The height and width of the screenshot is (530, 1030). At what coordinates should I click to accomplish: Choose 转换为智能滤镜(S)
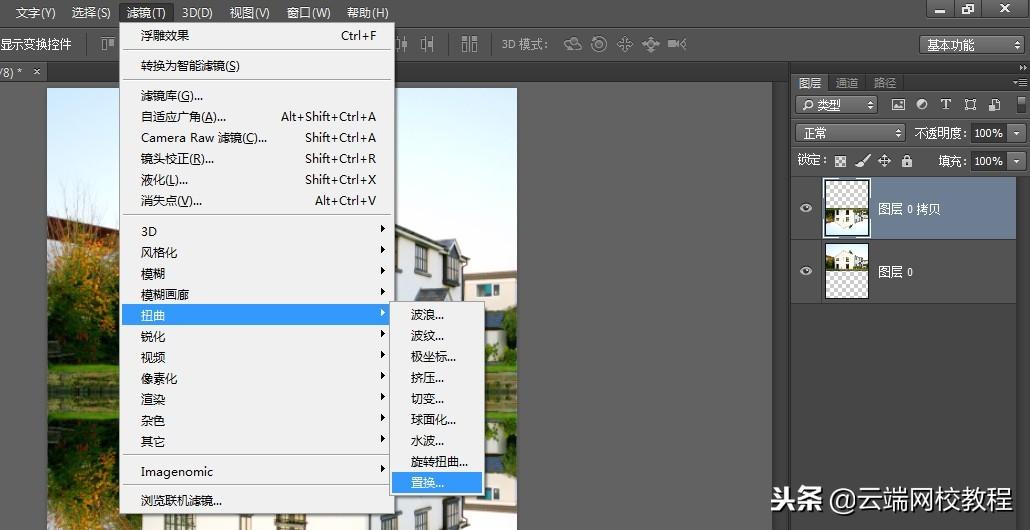click(257, 66)
